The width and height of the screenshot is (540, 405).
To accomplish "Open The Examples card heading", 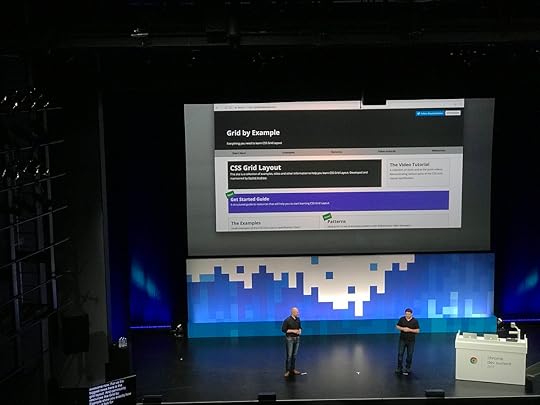I will 246,223.
